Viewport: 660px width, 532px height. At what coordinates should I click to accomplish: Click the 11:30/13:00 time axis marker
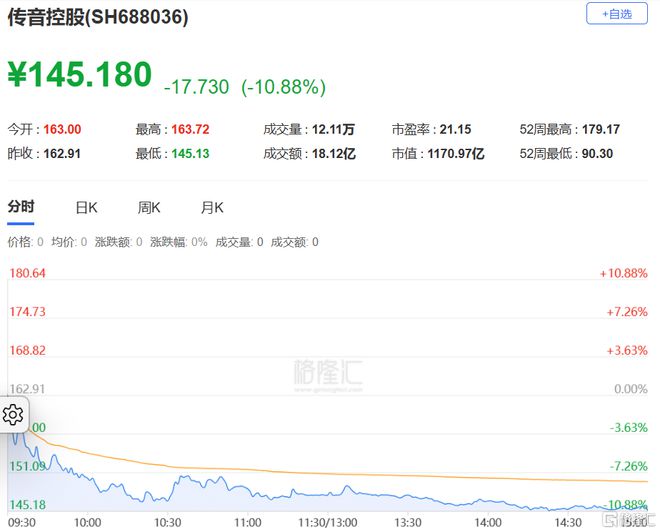(x=328, y=523)
